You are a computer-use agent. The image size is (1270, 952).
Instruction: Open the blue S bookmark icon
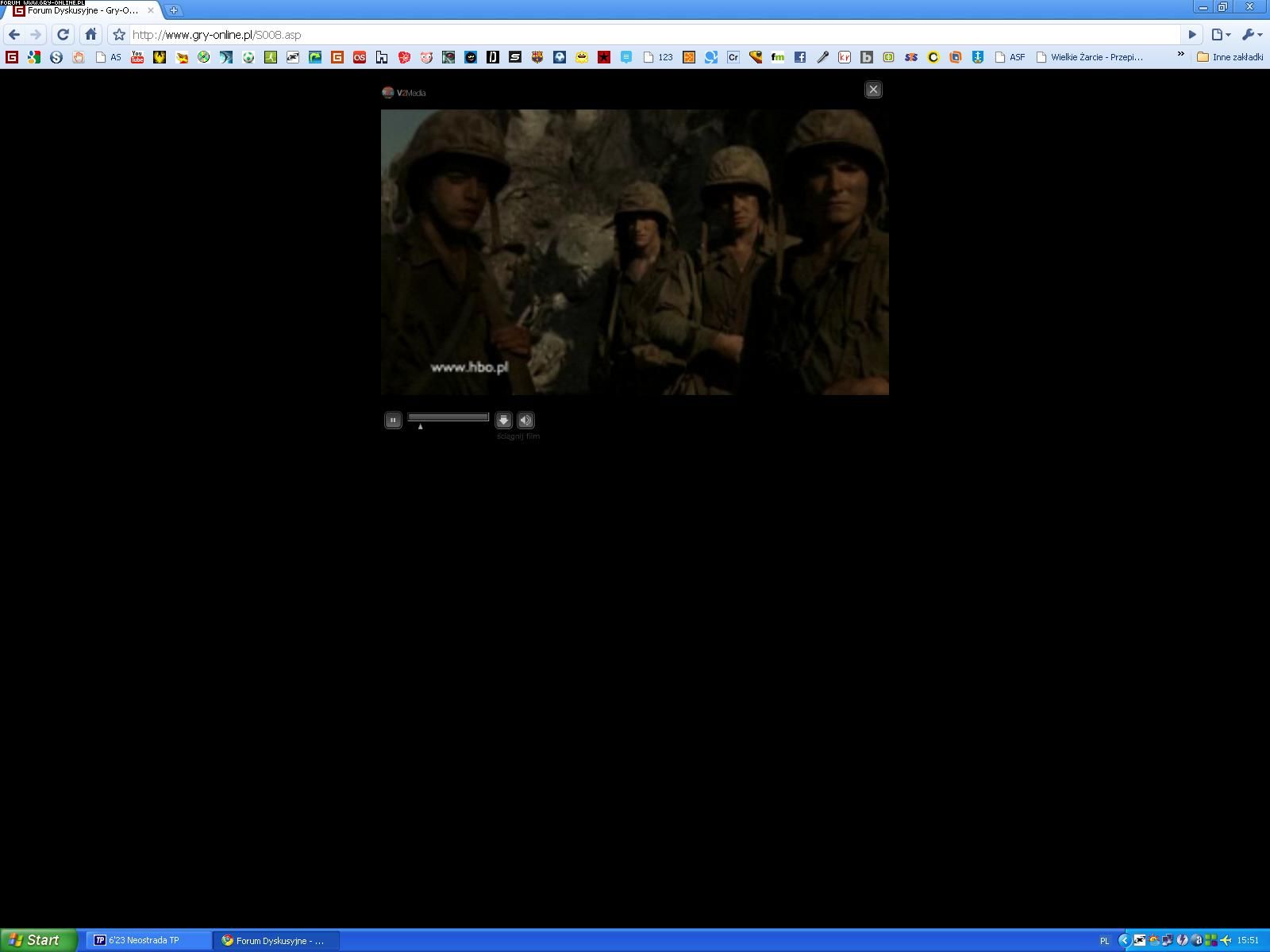pos(56,57)
